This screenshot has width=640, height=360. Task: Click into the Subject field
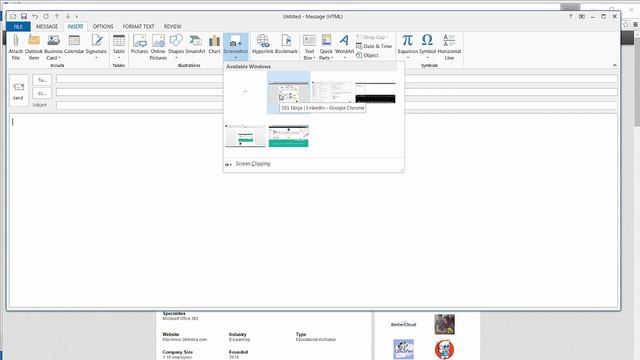coord(337,106)
